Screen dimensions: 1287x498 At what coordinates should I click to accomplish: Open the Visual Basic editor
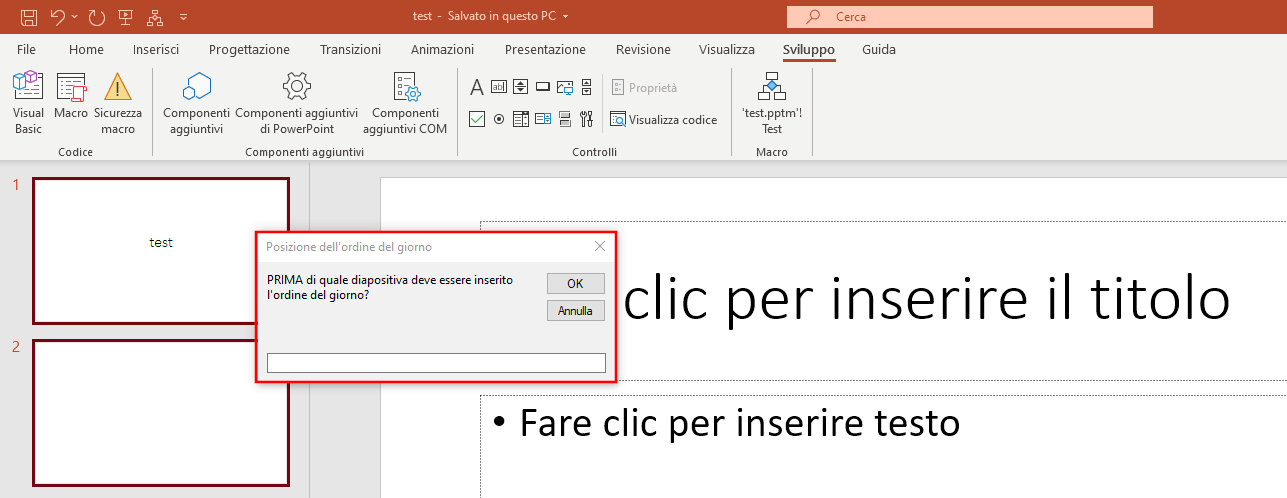point(28,103)
